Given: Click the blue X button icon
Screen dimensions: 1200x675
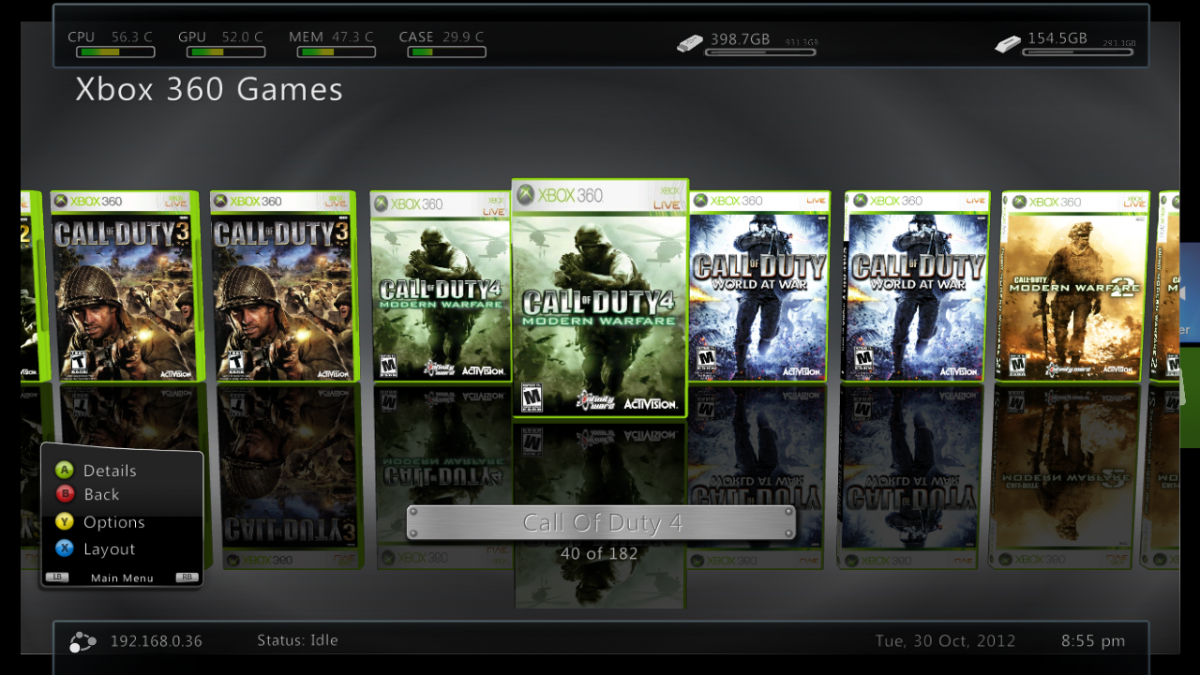Looking at the screenshot, I should [64, 548].
